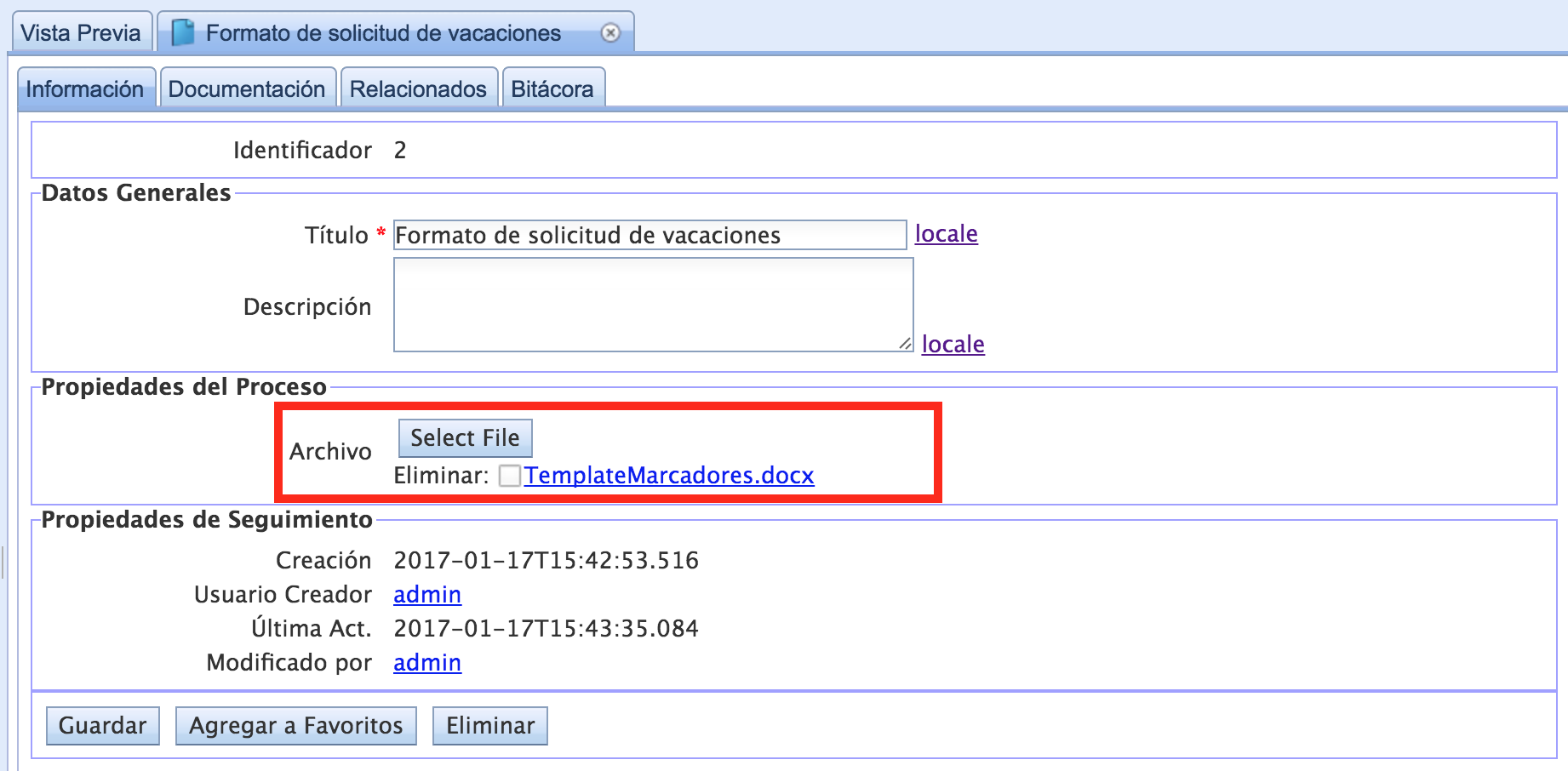Click the Última Act. timestamp 2017-01-17T15:43:35.084
This screenshot has height=771, width=1568.
[547, 628]
